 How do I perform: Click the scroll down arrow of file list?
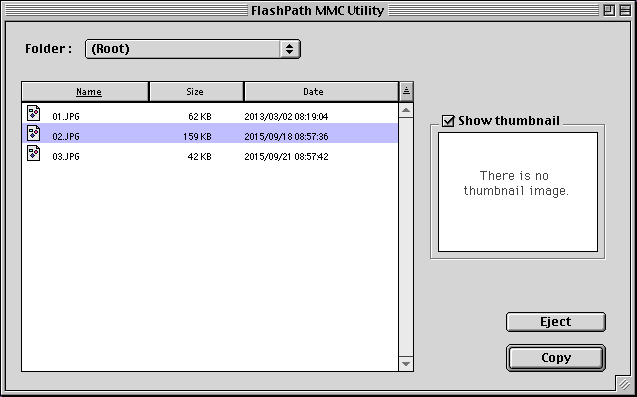point(406,364)
